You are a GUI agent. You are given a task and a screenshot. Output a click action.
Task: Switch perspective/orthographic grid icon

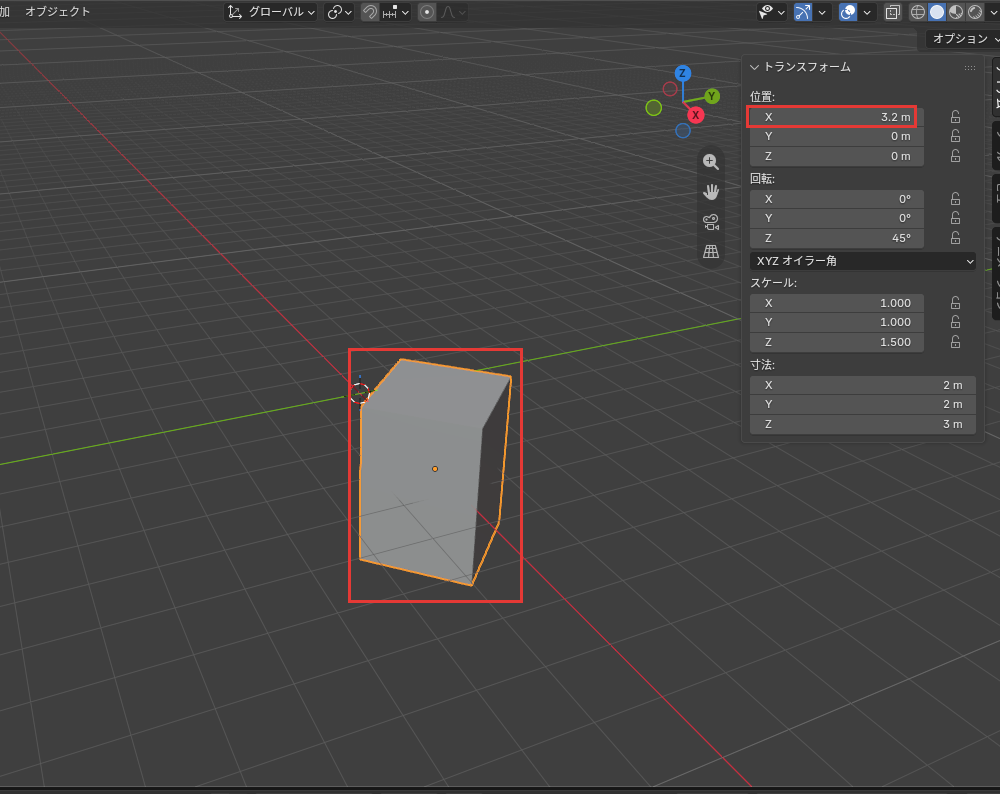click(x=710, y=251)
